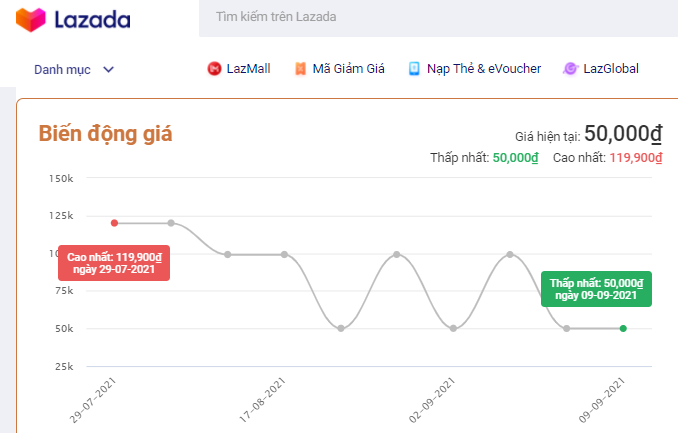Click the Biến động giá heading
The image size is (678, 433).
[x=105, y=133]
